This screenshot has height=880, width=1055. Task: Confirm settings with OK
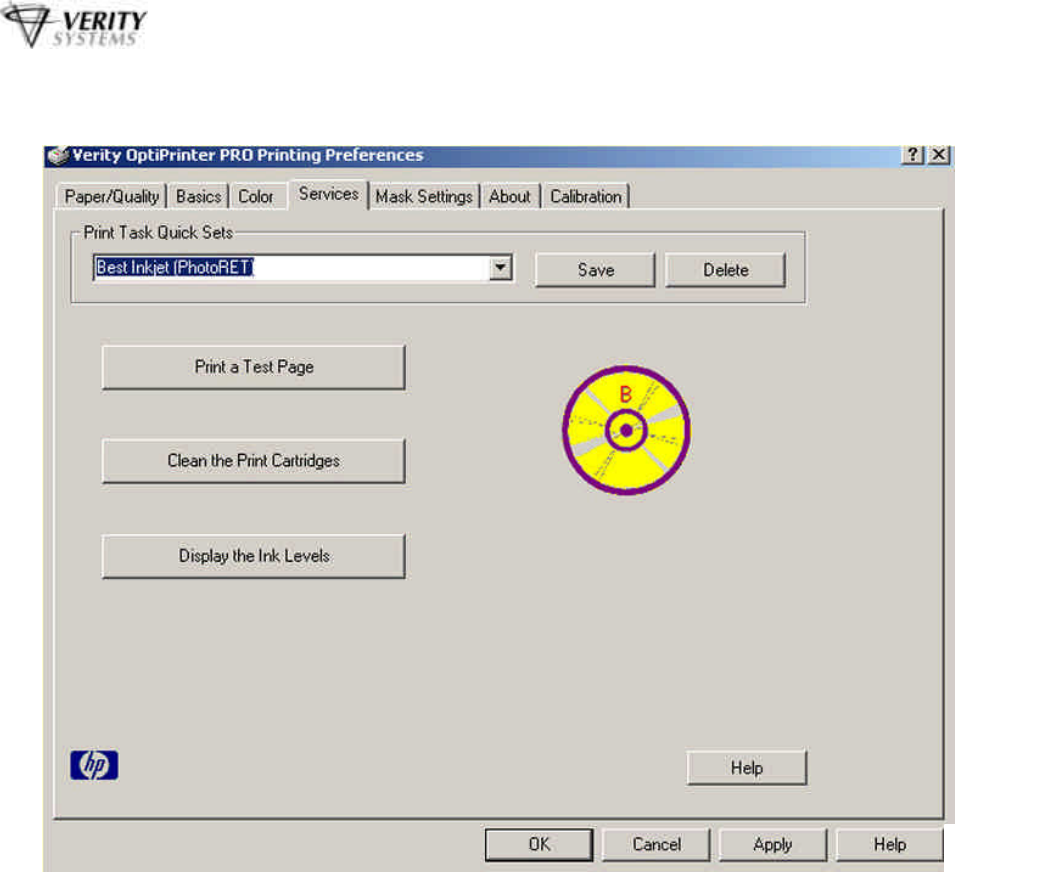[539, 844]
